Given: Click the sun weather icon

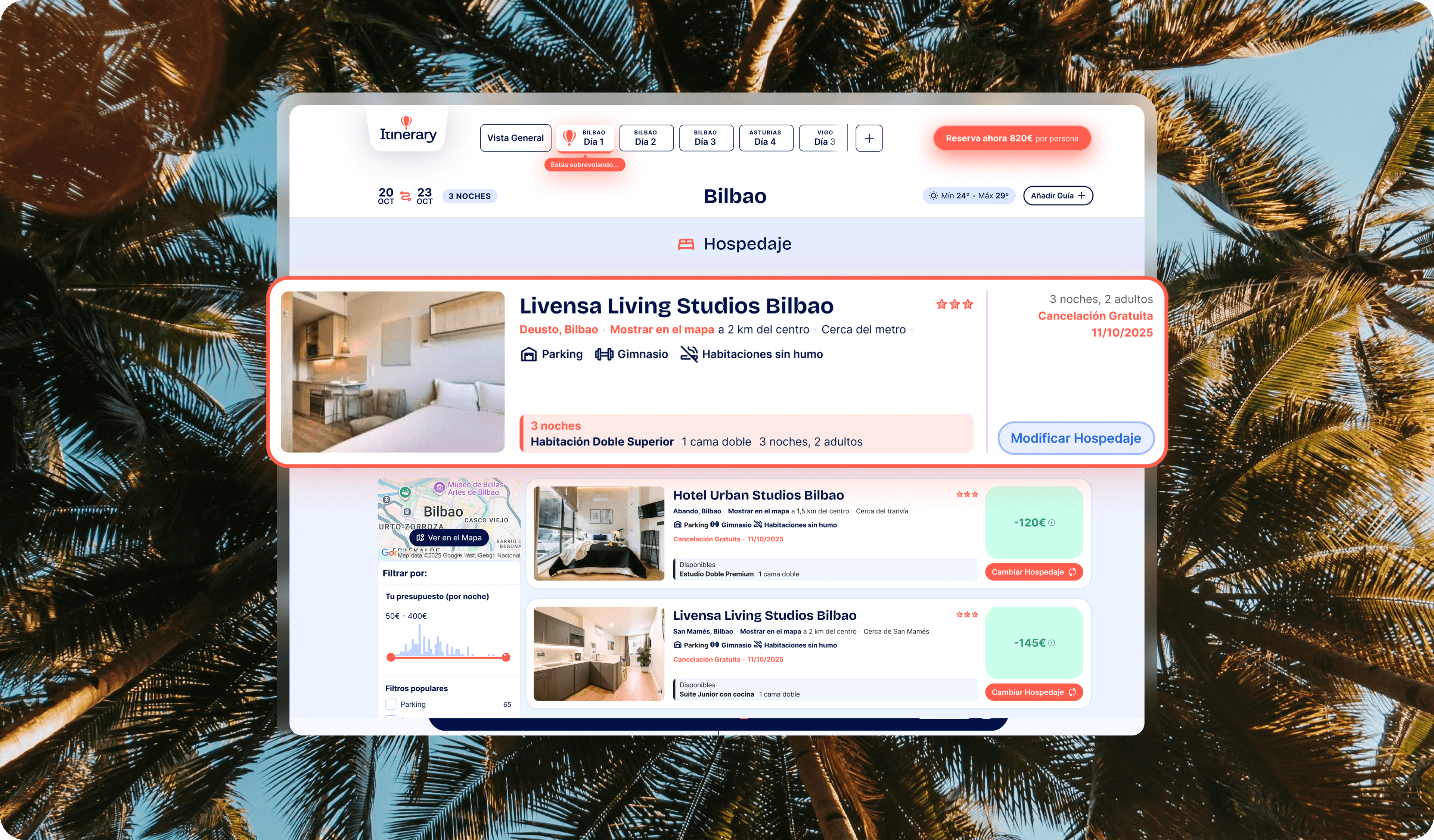Looking at the screenshot, I should tap(933, 196).
